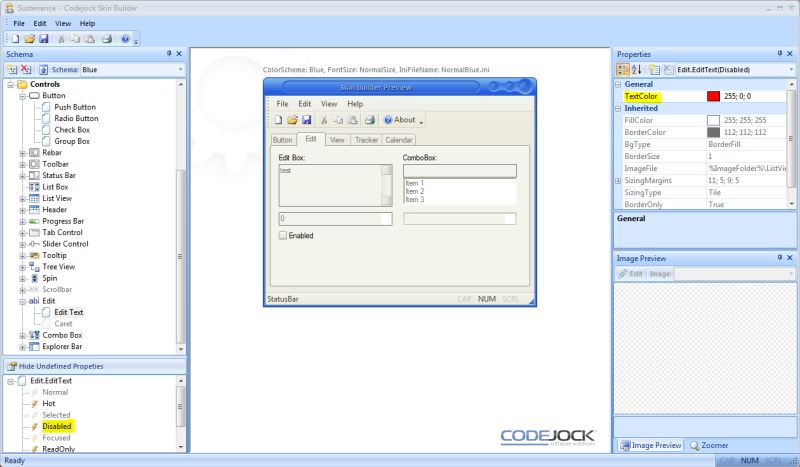This screenshot has width=800, height=467.
Task: Select the ReadOnly state in tree
Action: [x=59, y=449]
